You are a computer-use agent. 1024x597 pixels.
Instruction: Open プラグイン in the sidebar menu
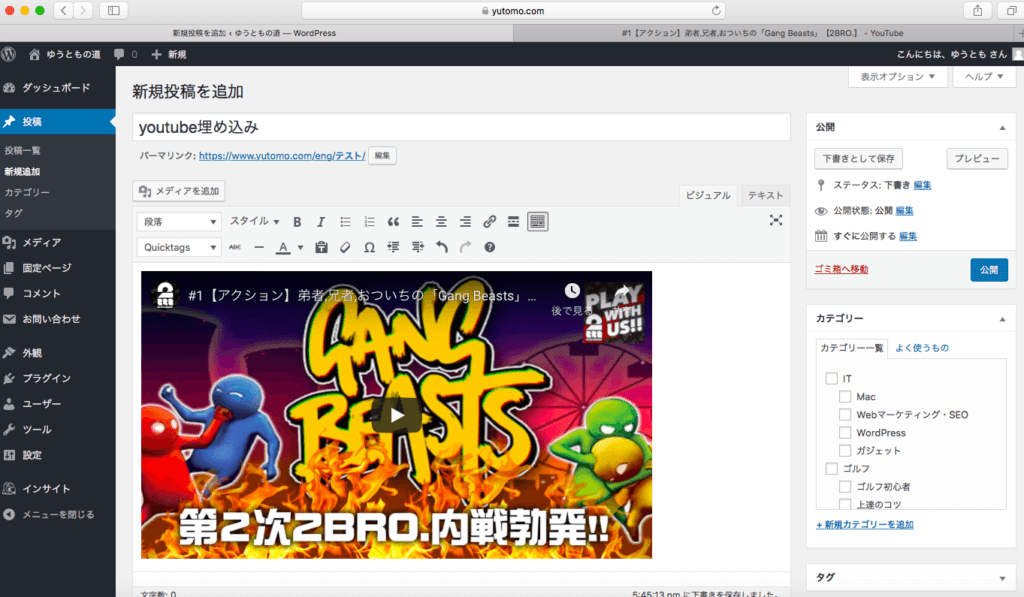46,378
